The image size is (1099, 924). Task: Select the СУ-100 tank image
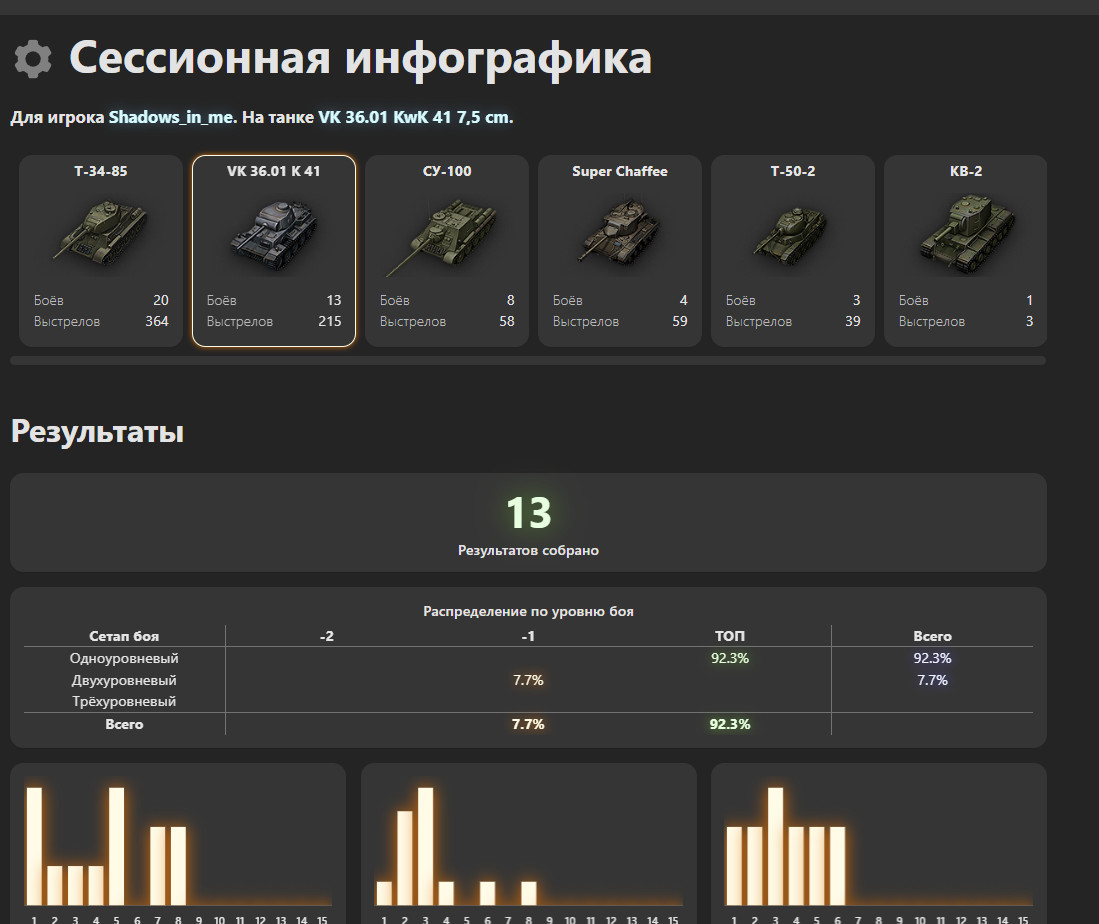point(444,236)
